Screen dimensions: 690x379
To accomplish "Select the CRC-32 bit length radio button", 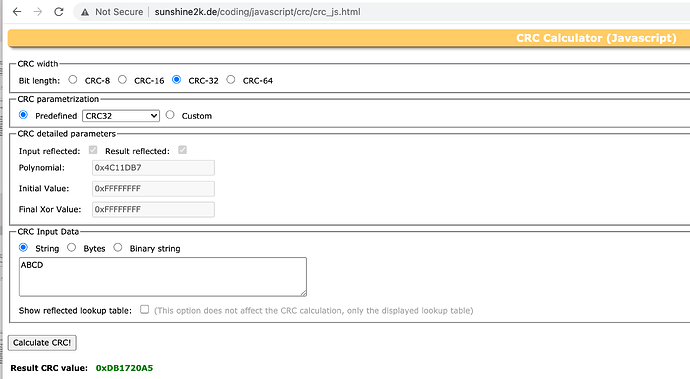I will (x=176, y=80).
